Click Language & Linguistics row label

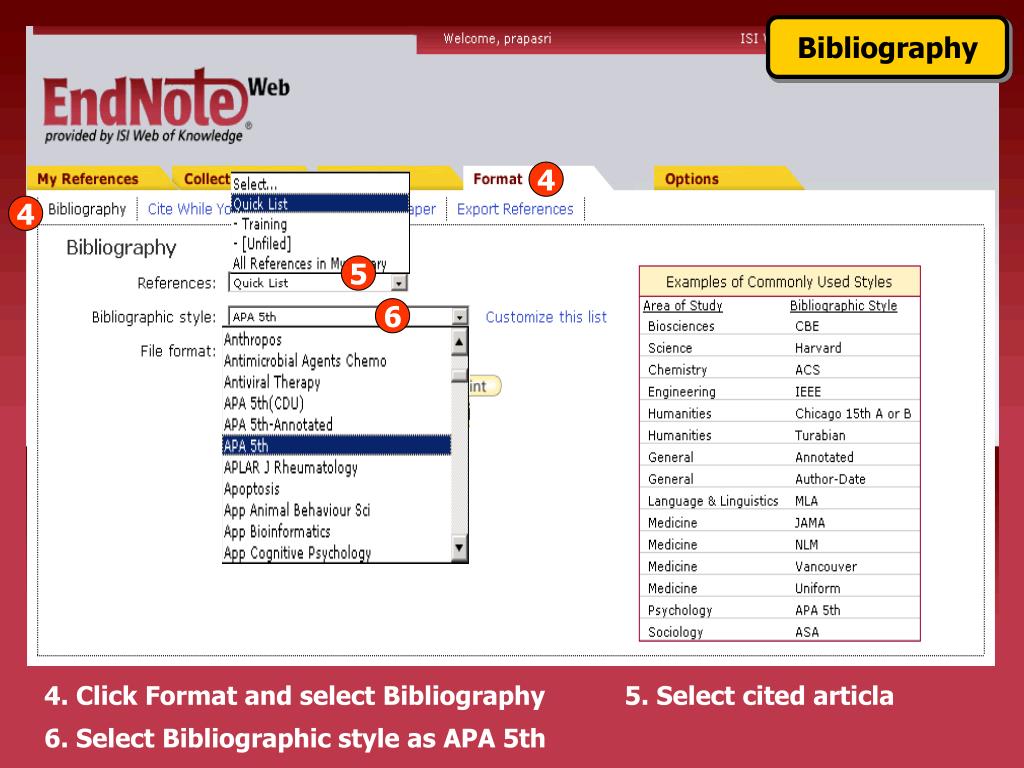tap(713, 501)
